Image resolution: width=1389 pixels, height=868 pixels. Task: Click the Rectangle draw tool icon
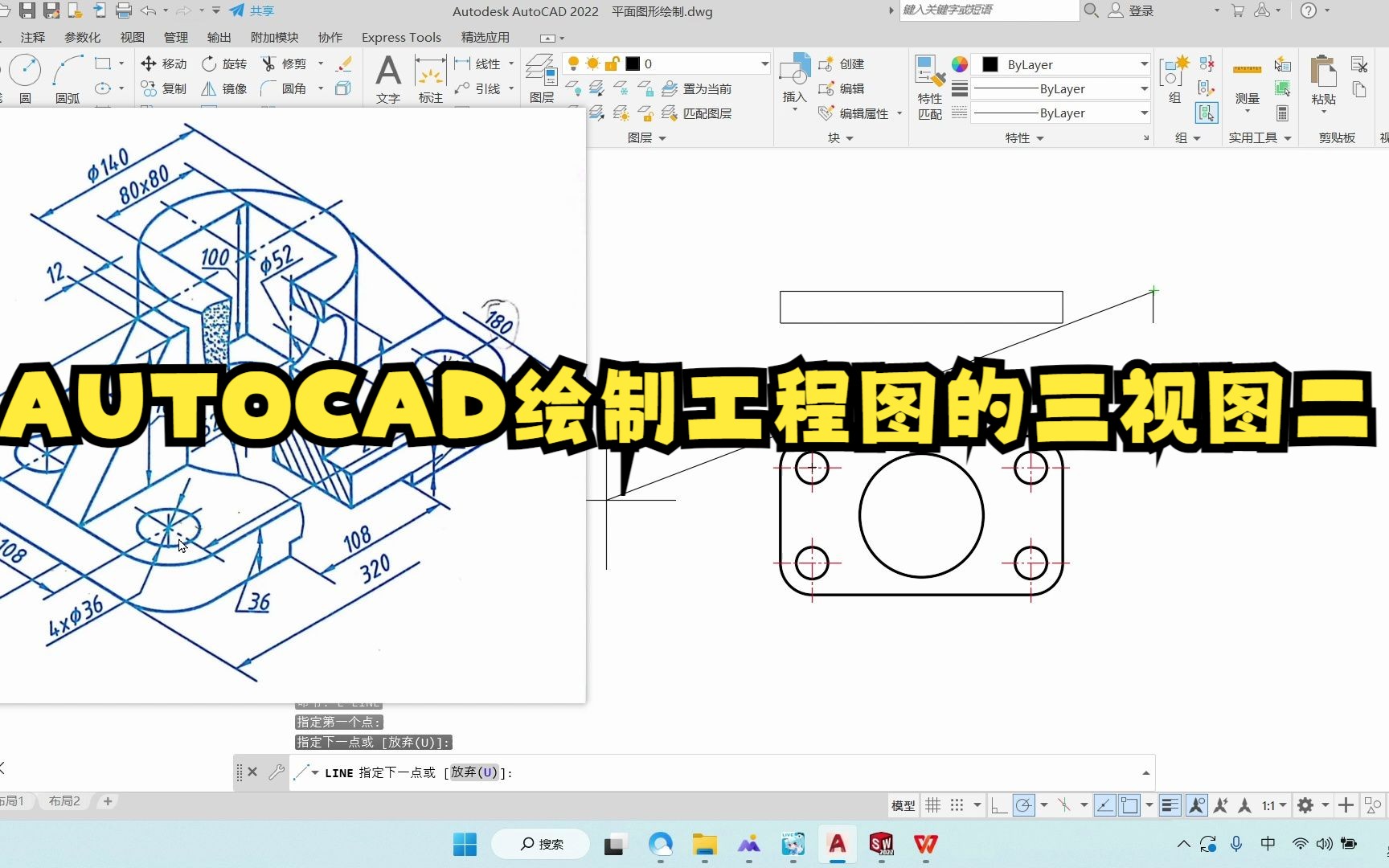click(102, 63)
